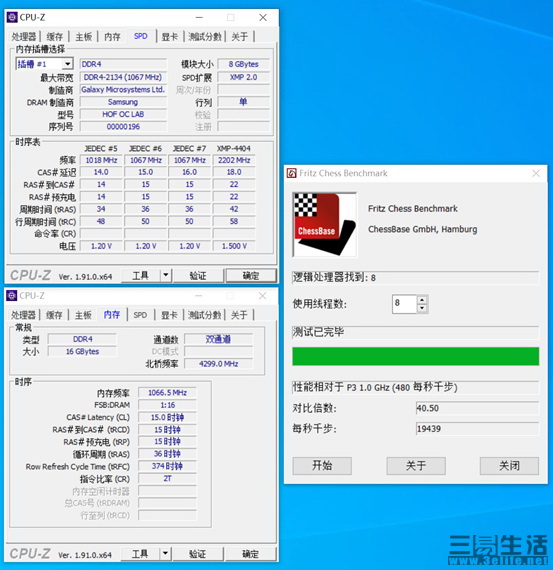Screen dimensions: 553x570
Task: Minimize the top CPU-Z window
Action: pos(199,17)
